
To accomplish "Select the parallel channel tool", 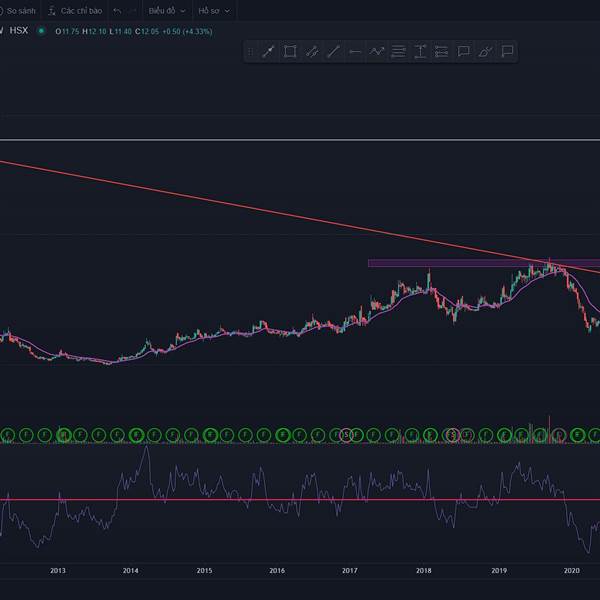I will (x=311, y=51).
